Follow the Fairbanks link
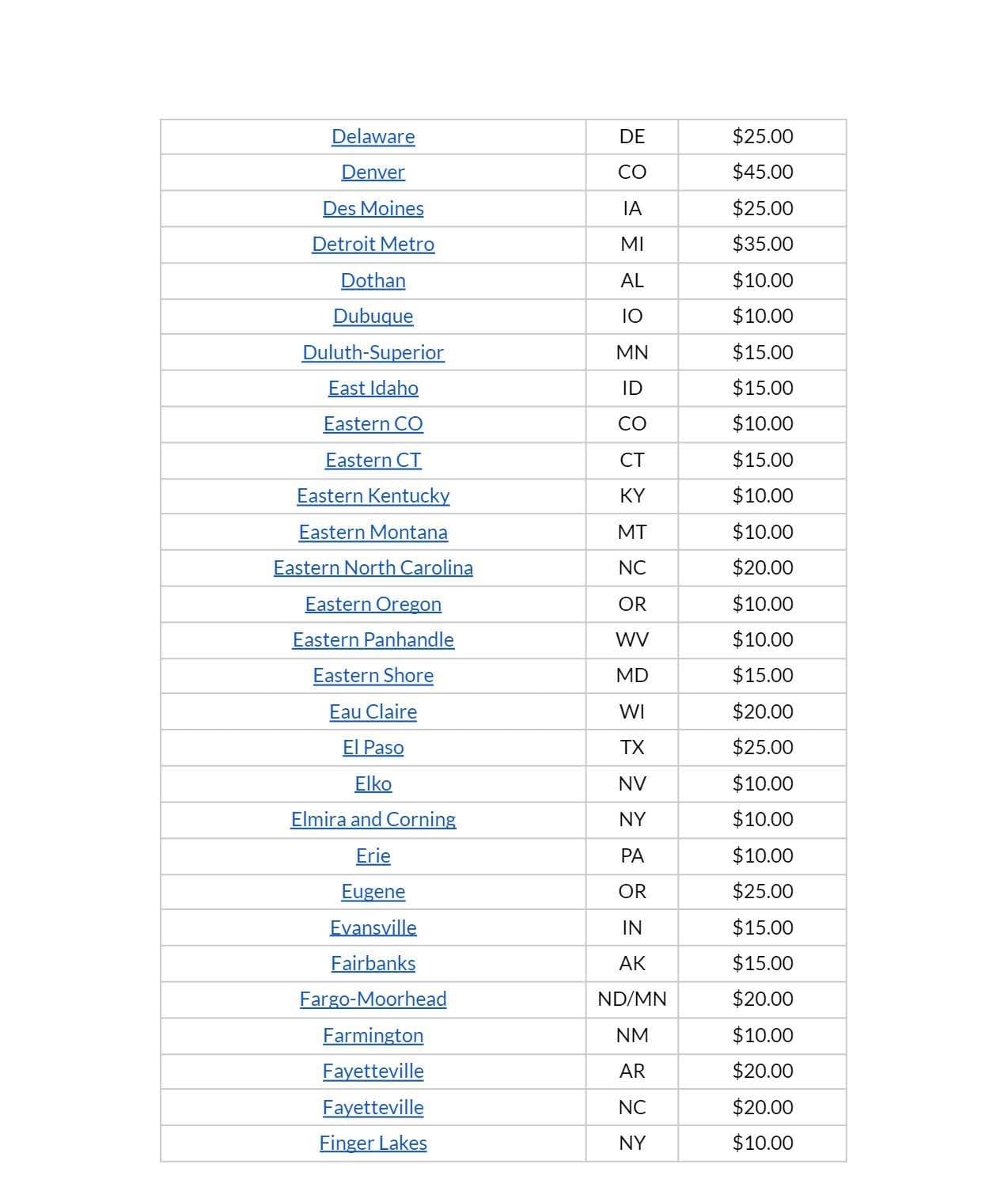1008x1191 pixels. click(373, 964)
